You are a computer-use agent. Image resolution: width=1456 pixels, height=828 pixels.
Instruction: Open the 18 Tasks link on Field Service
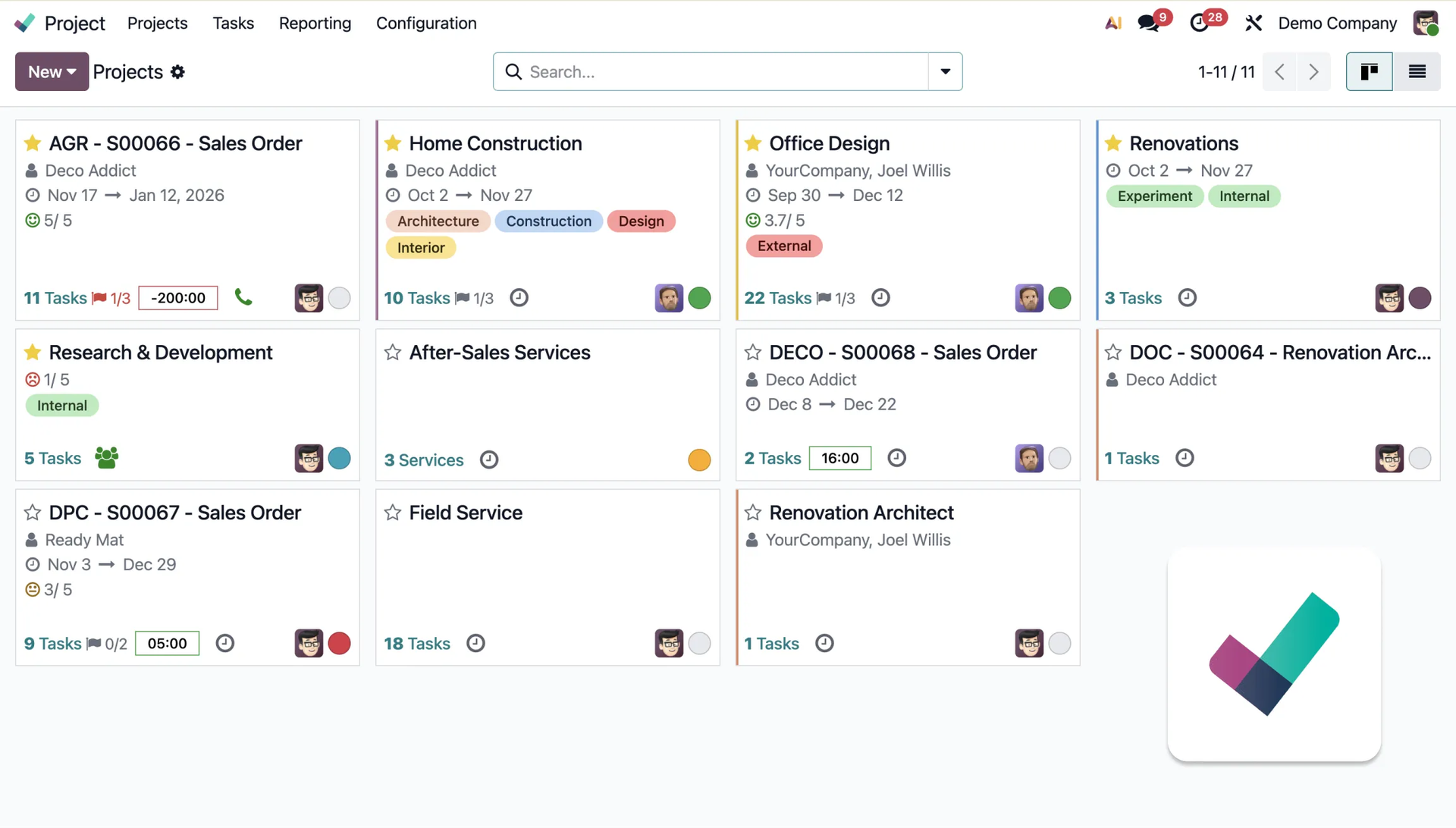[x=417, y=643]
